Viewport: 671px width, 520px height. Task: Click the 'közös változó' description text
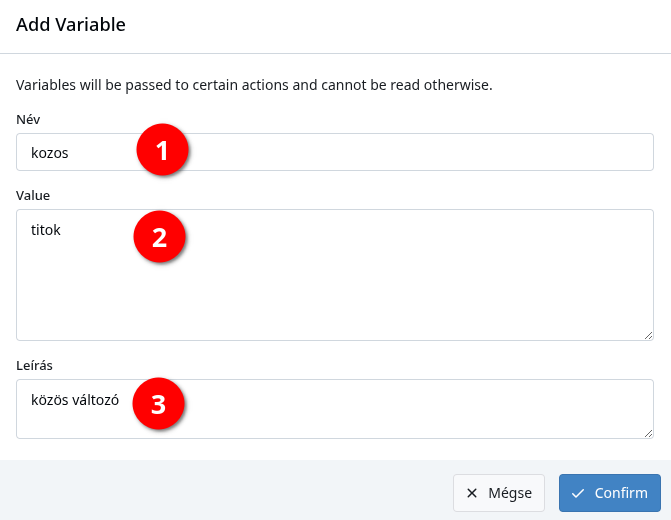[x=75, y=400]
